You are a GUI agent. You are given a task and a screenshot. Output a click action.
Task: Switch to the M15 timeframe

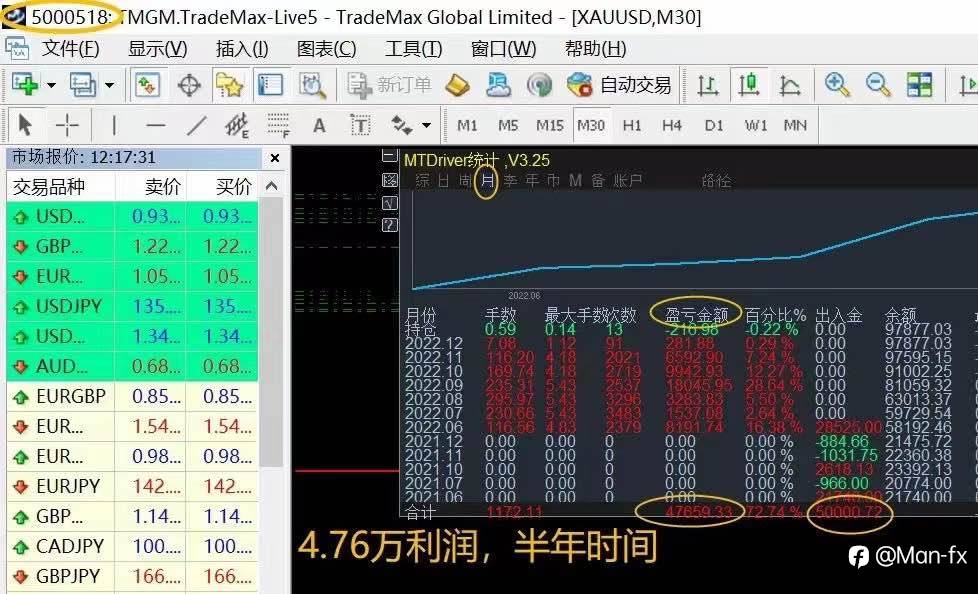(x=550, y=125)
